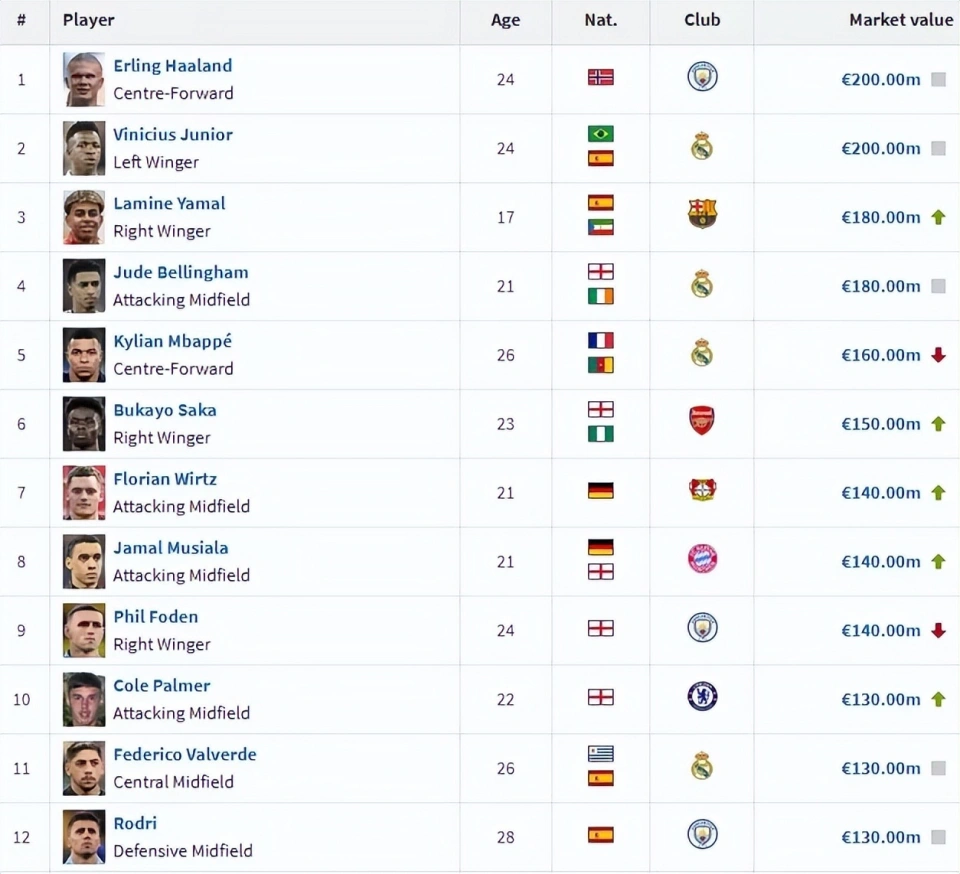Viewport: 960px width, 874px height.
Task: Click the Bayern Munich club crest
Action: click(x=702, y=559)
